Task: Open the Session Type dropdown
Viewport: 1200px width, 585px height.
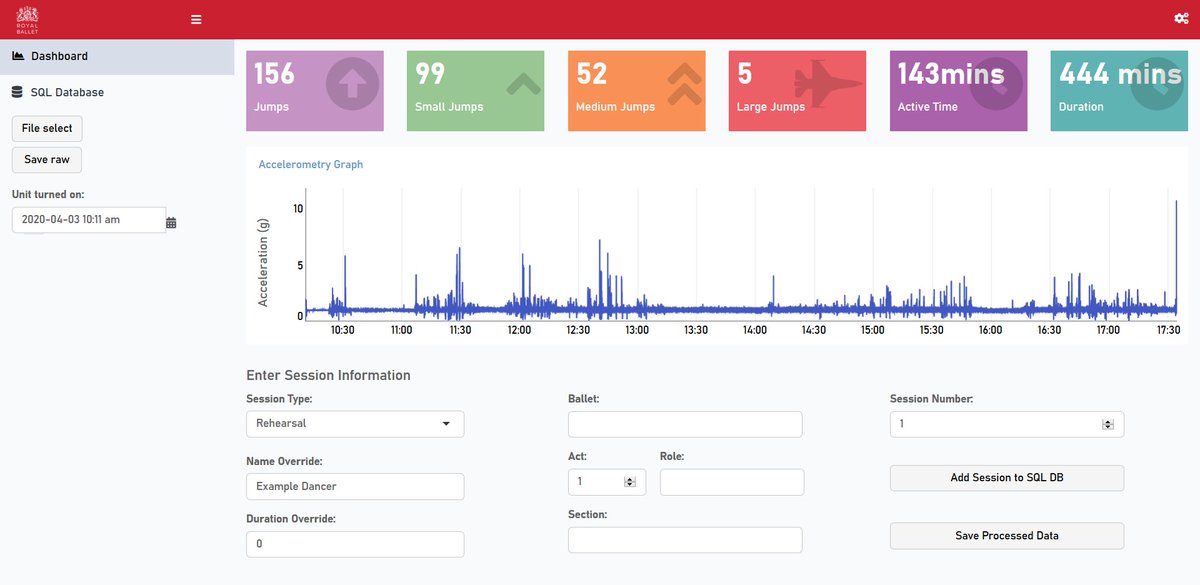Action: point(355,424)
